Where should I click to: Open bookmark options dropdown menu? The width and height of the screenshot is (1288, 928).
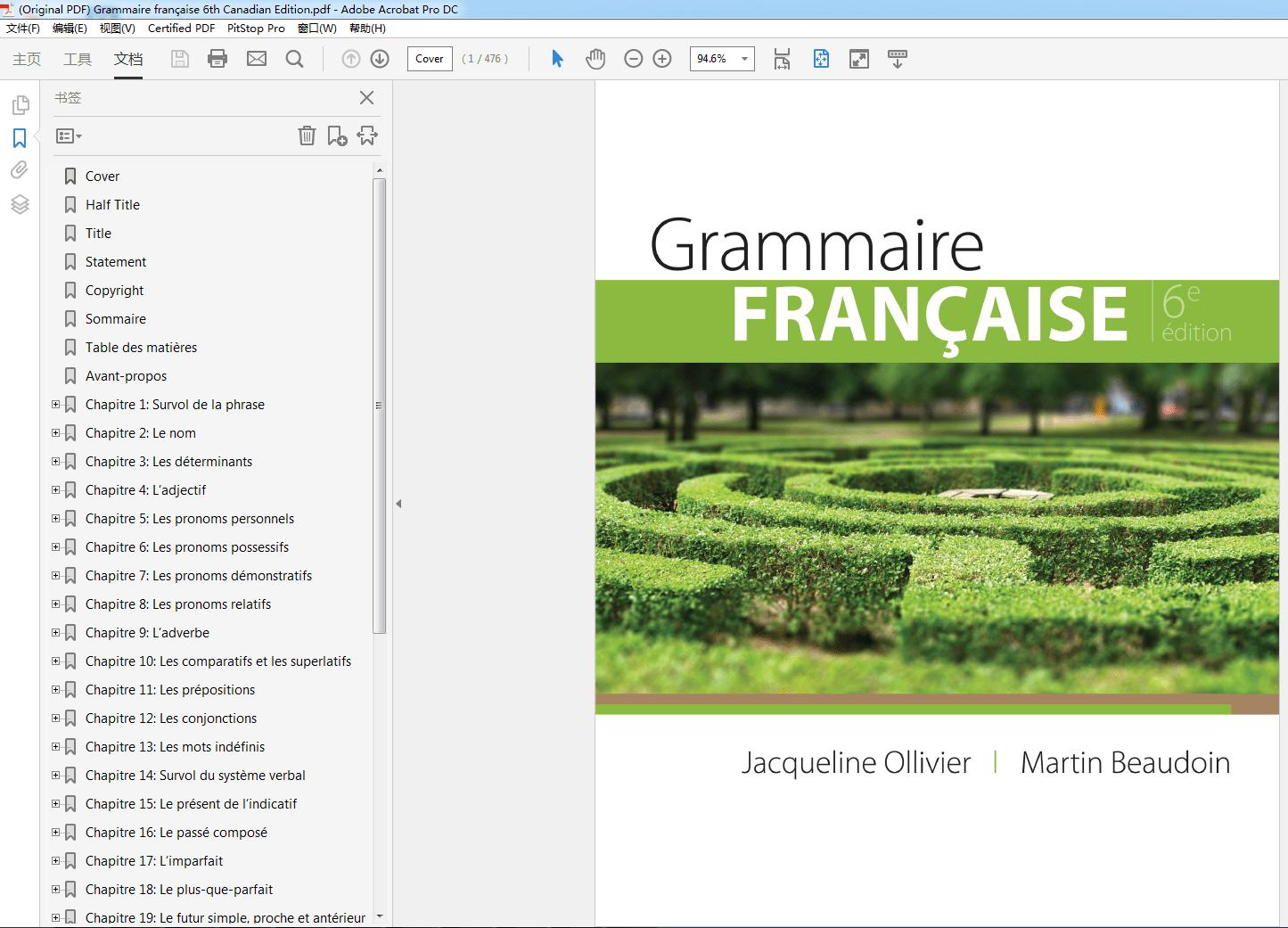(69, 136)
